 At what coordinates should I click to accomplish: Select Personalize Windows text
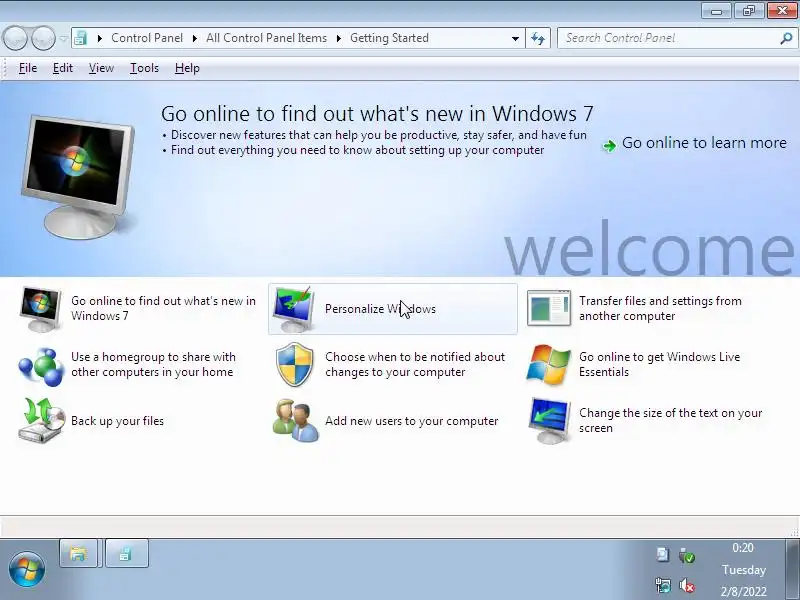tap(380, 309)
